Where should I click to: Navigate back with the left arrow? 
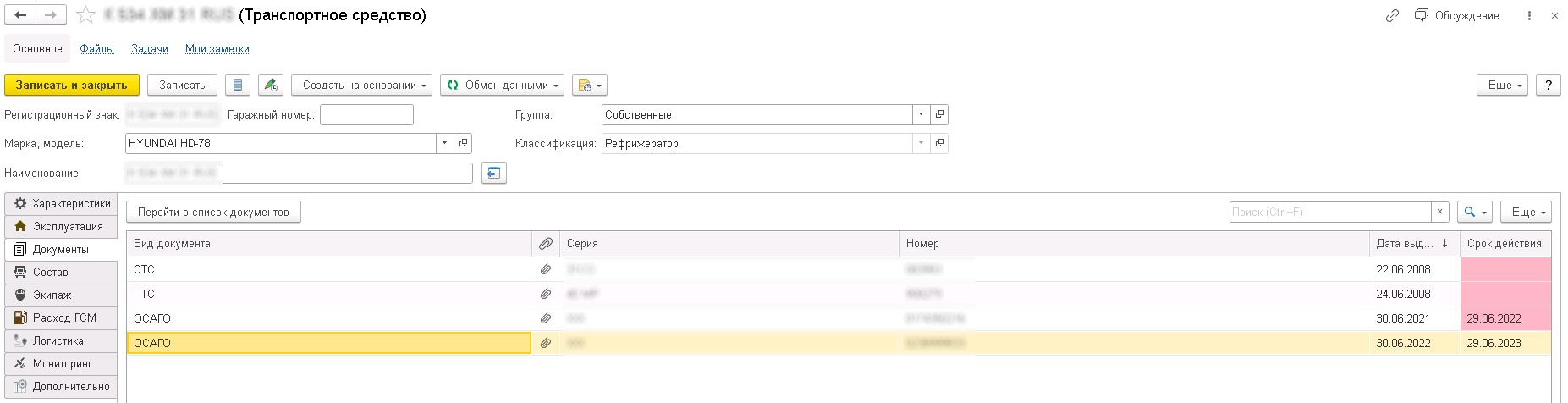coord(21,15)
